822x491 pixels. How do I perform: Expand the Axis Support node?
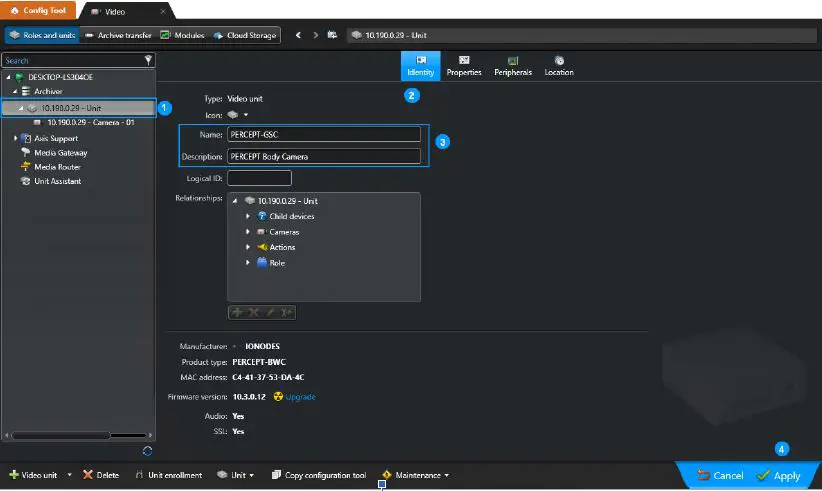[15, 138]
